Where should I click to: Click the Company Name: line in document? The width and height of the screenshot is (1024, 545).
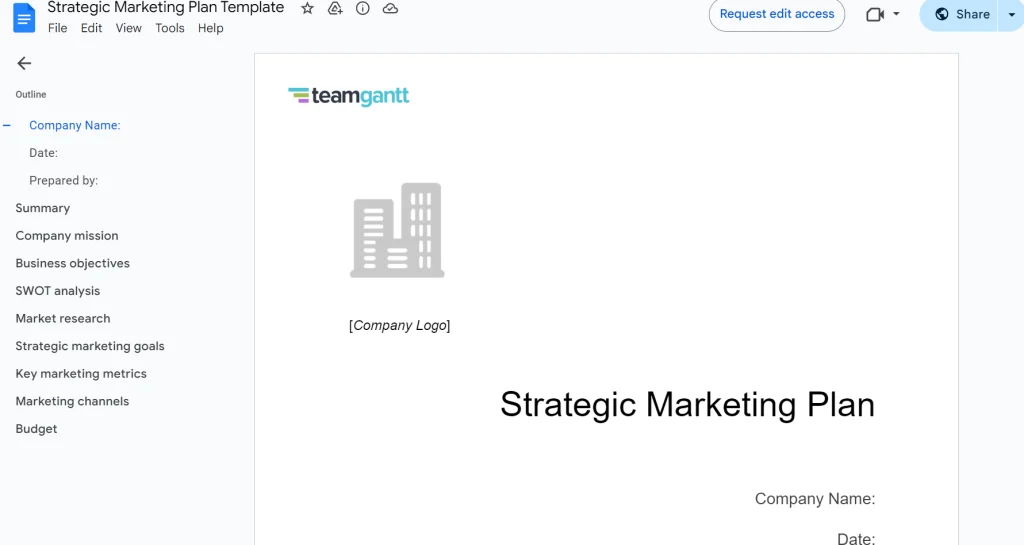pos(815,499)
